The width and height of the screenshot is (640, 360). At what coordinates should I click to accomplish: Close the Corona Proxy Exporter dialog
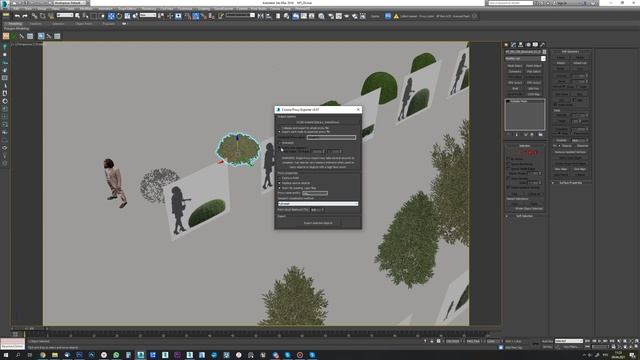click(358, 109)
